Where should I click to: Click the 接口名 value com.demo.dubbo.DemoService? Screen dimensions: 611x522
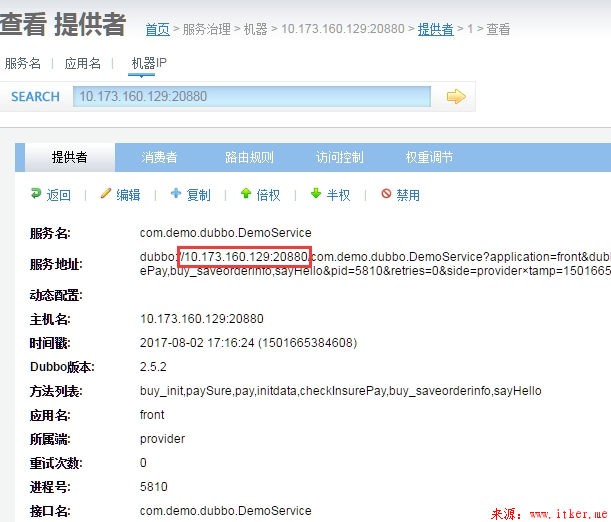pos(226,511)
